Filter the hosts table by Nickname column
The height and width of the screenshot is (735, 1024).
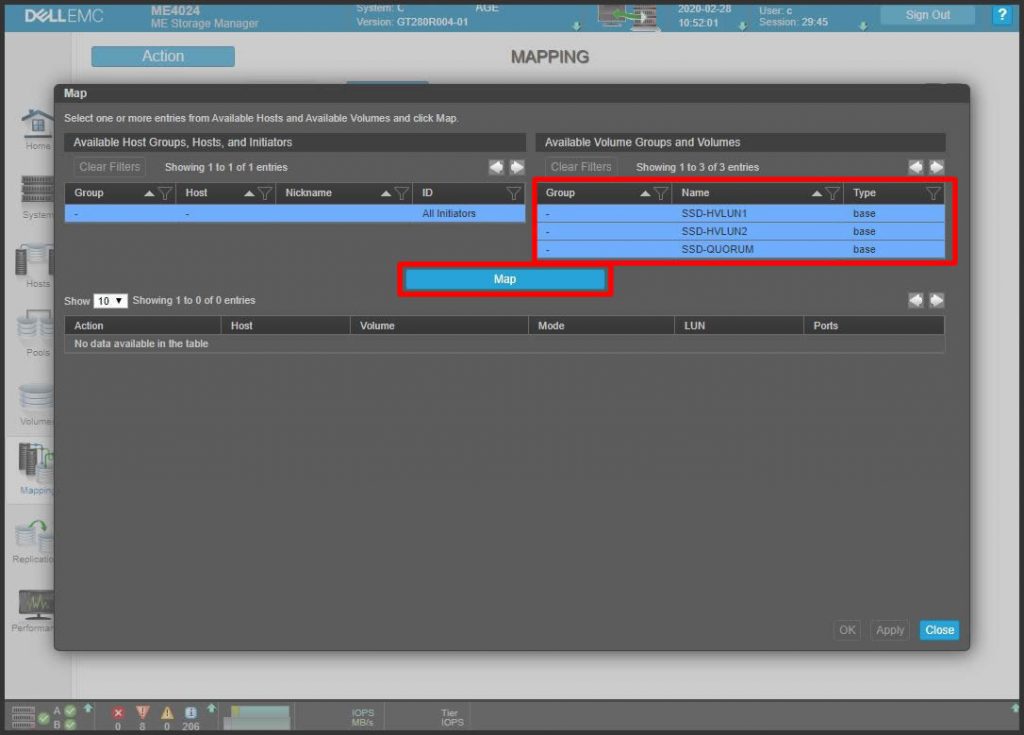pyautogui.click(x=402, y=193)
